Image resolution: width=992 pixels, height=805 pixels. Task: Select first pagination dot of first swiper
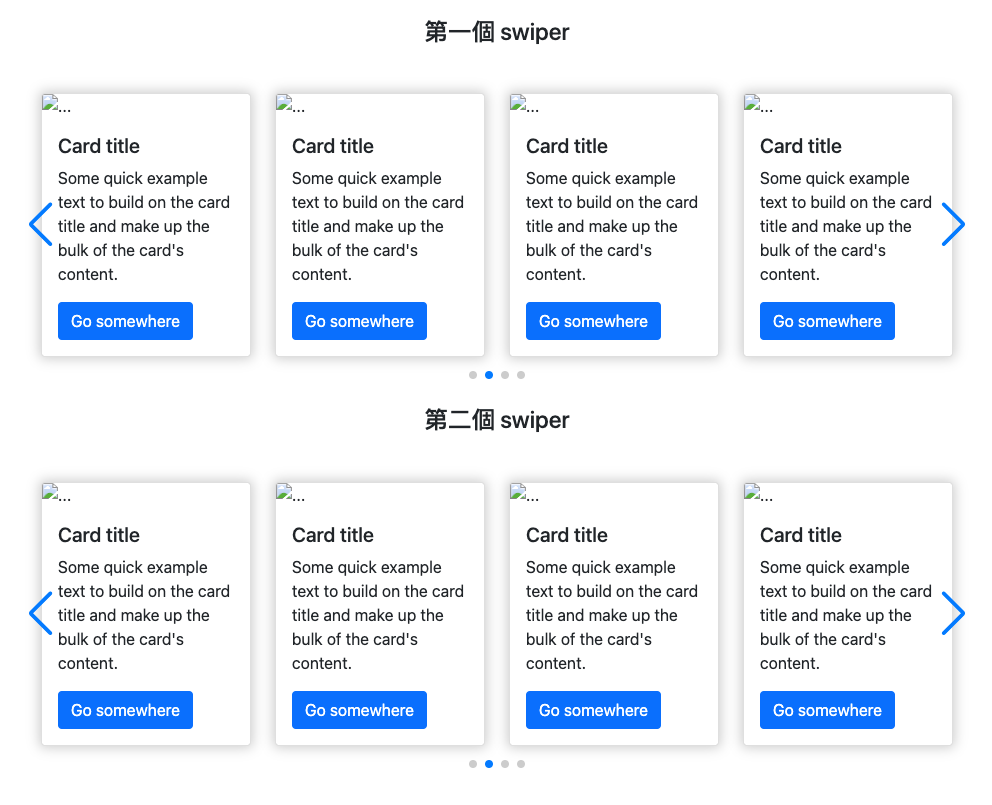click(x=473, y=375)
